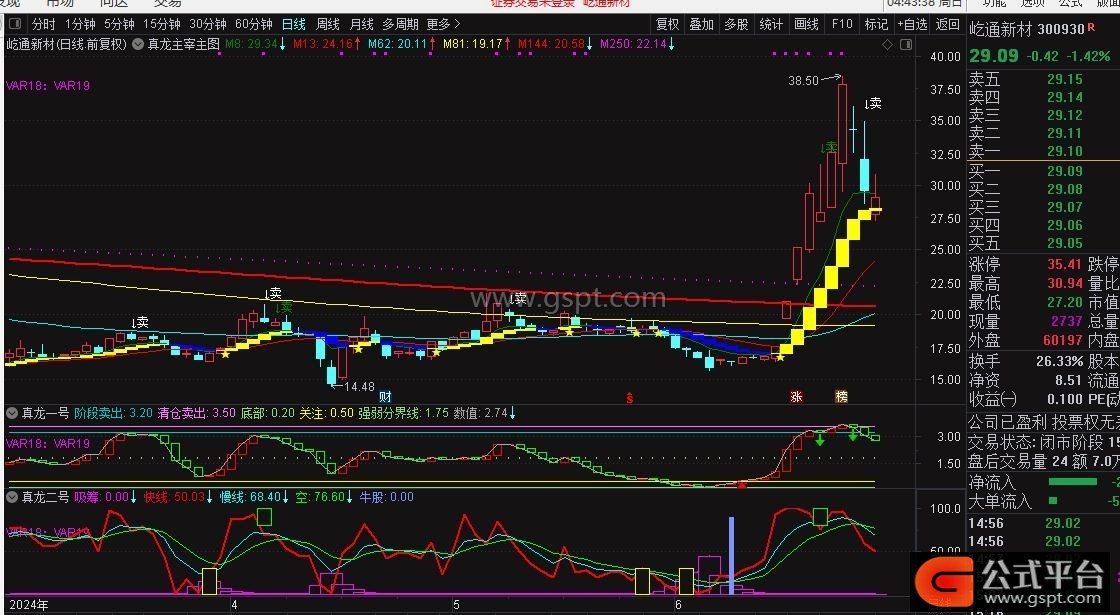The width and height of the screenshot is (1120, 615).
Task: Click the M250: 22.14 moving average label
Action: point(638,44)
